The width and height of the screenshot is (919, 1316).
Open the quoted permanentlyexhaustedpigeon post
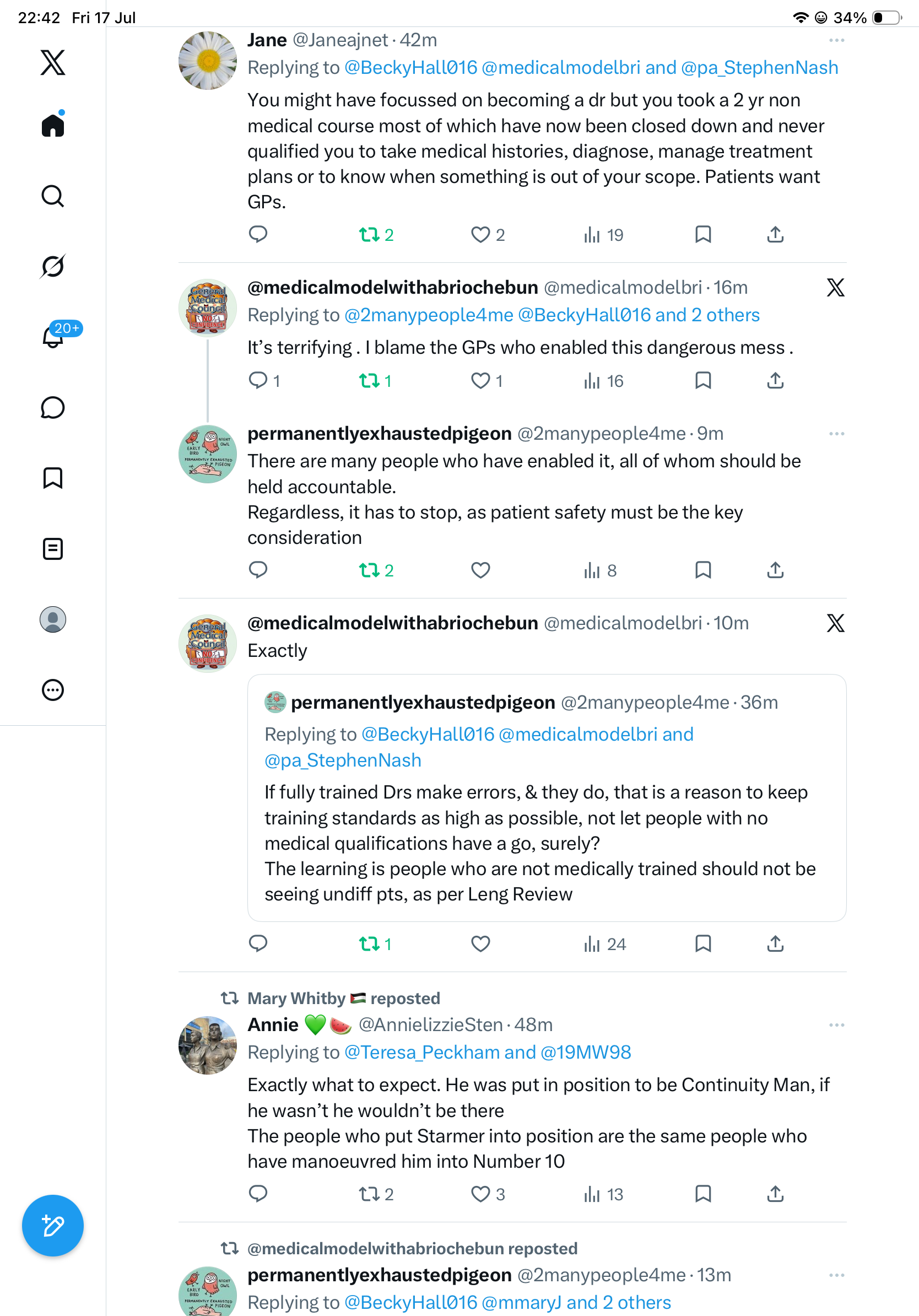[x=547, y=798]
